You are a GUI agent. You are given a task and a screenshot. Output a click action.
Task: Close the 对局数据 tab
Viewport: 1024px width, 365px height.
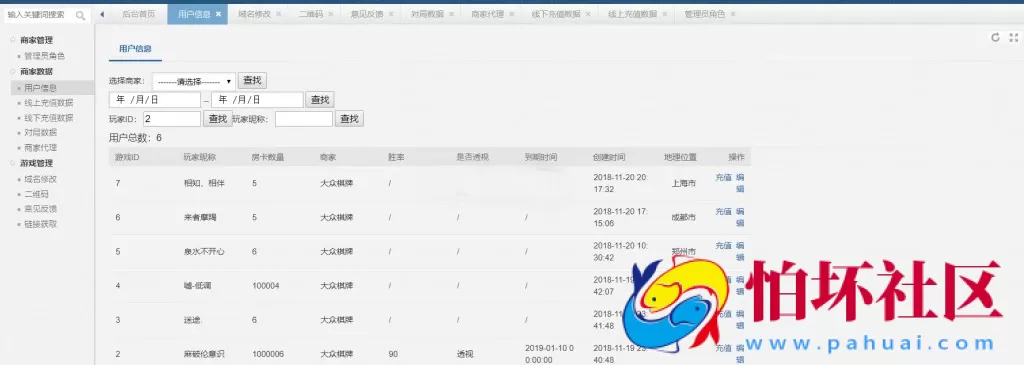pos(451,14)
